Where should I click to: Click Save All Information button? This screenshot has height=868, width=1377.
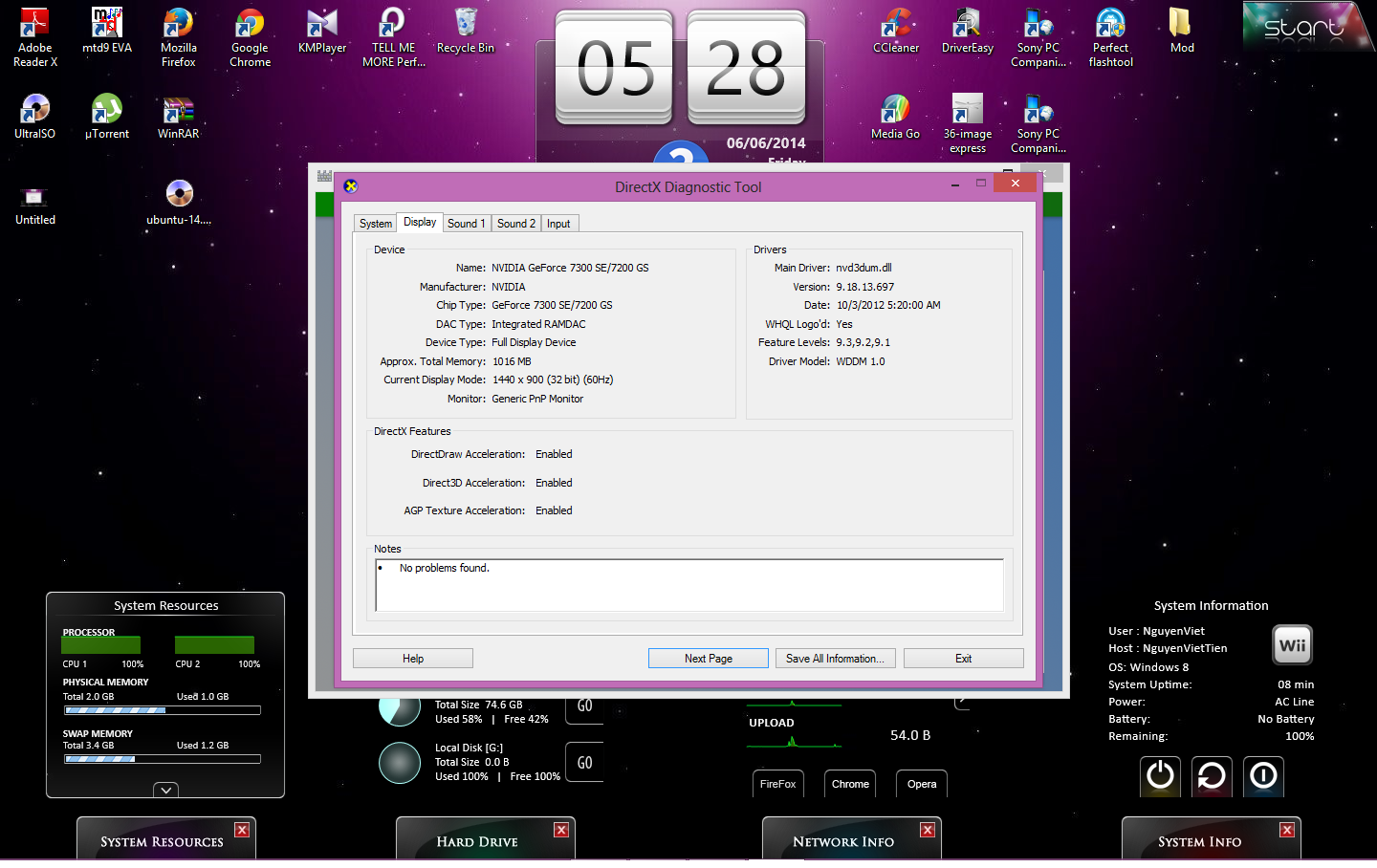pyautogui.click(x=836, y=659)
